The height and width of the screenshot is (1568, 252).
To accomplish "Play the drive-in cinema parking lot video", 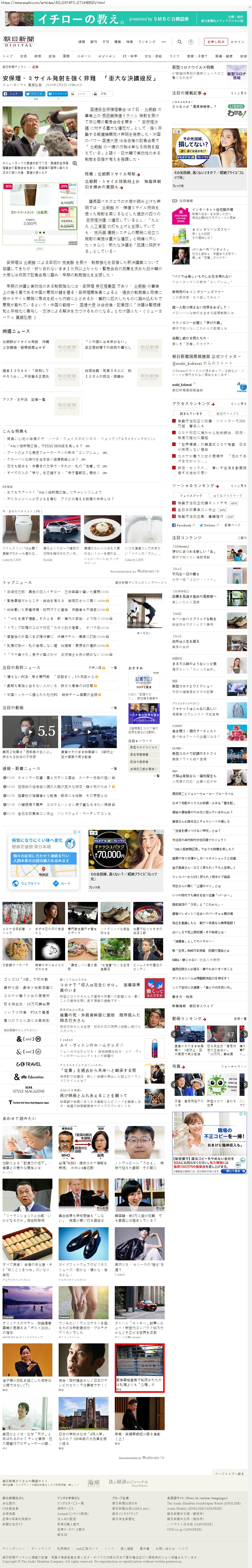I will click(88, 732).
